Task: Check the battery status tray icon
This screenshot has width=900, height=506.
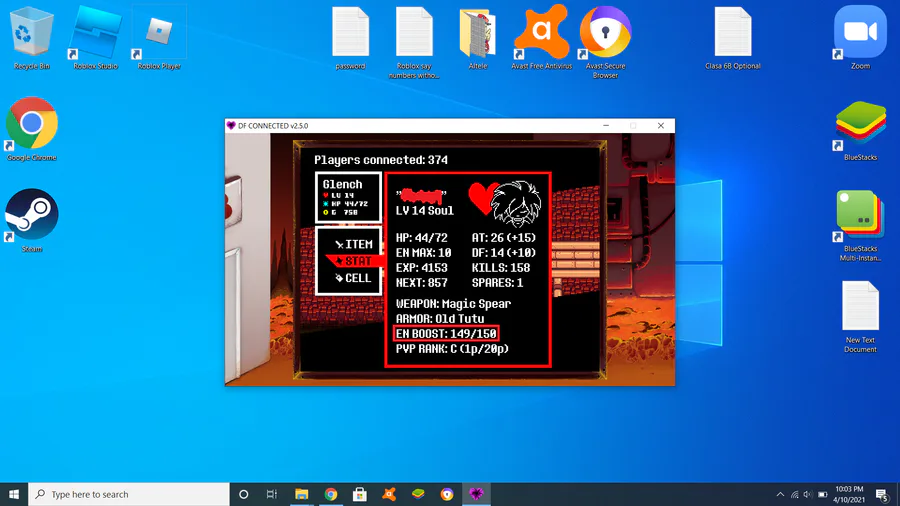Action: [823, 494]
